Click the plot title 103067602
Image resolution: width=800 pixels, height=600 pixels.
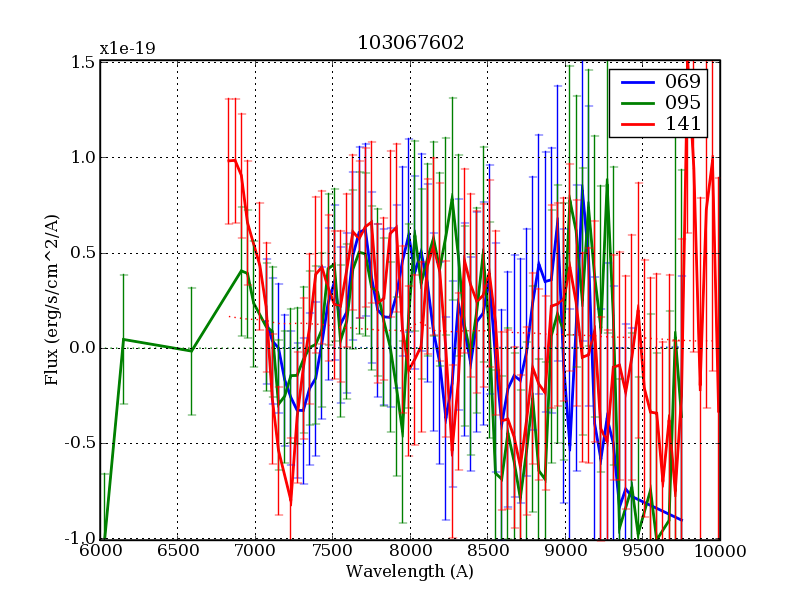tap(410, 43)
